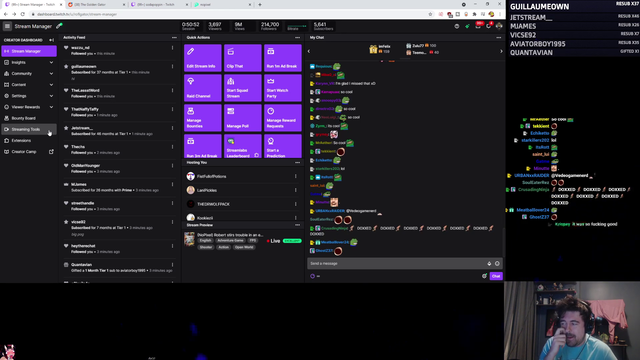This screenshot has height=360, width=640.
Task: Open Manage Reward Requests quick action
Action: tap(282, 118)
